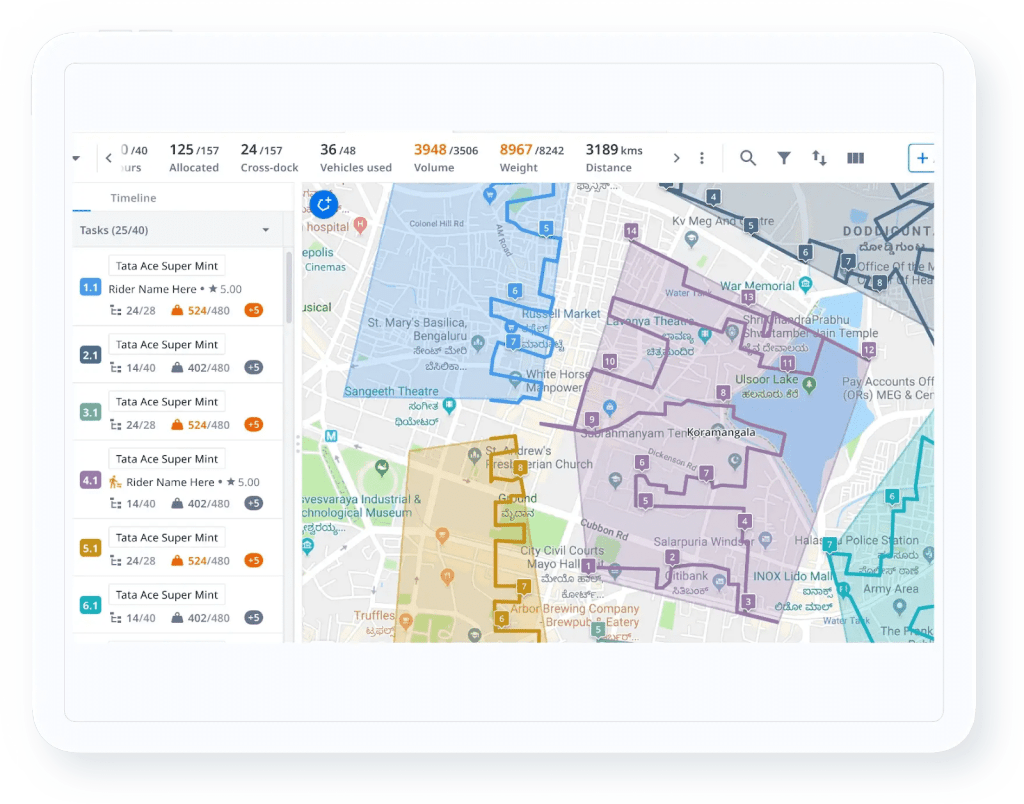
Task: Expand more stats using the right chevron
Action: (676, 157)
